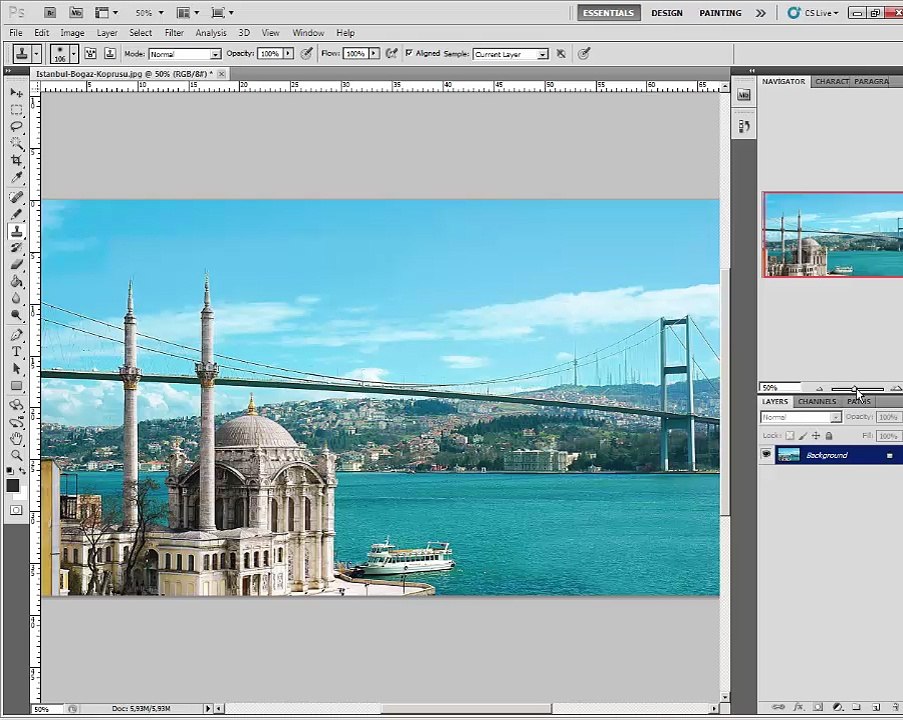
Task: Select the Rectangle shape tool
Action: tap(16, 386)
